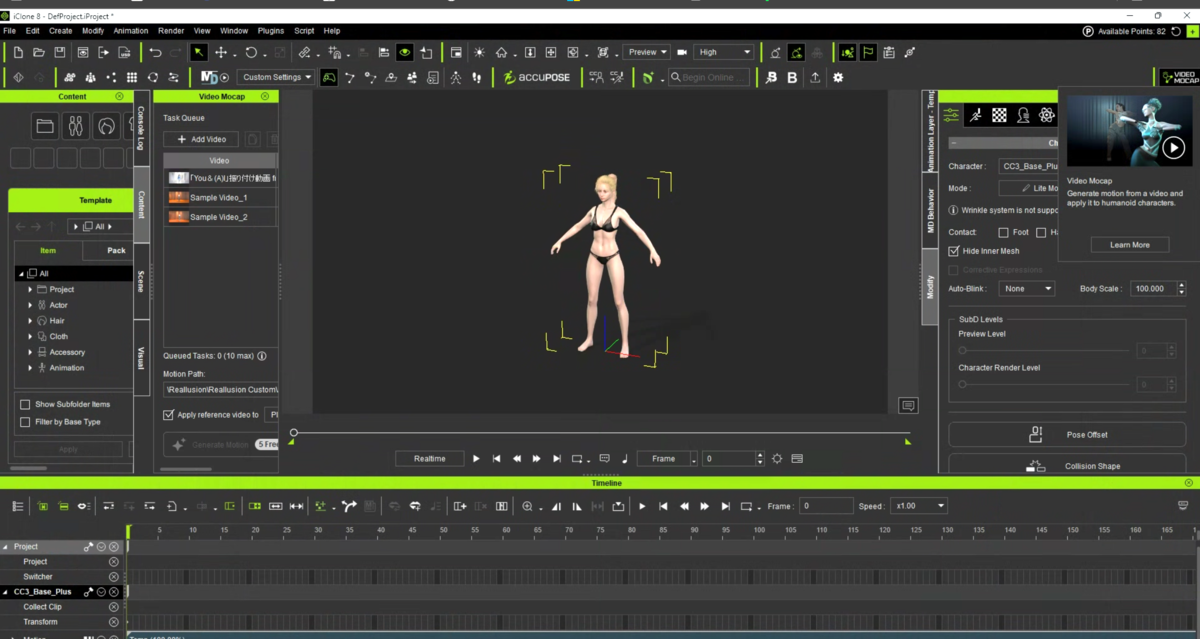Viewport: 1200px width, 639px height.
Task: Activate the Select arrow tool
Action: [x=199, y=52]
